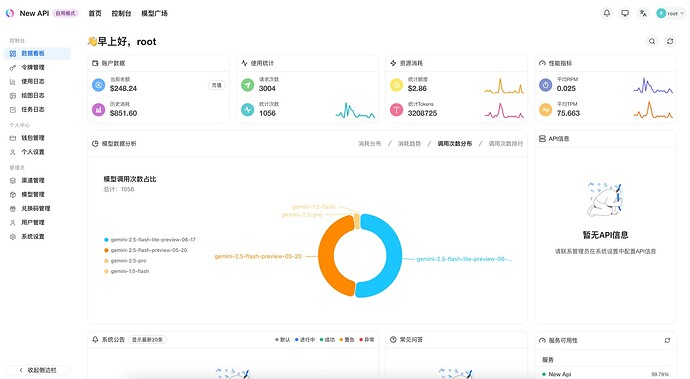Image resolution: width=690 pixels, height=379 pixels.
Task: Click the 常见问答 question header icon
Action: (393, 339)
